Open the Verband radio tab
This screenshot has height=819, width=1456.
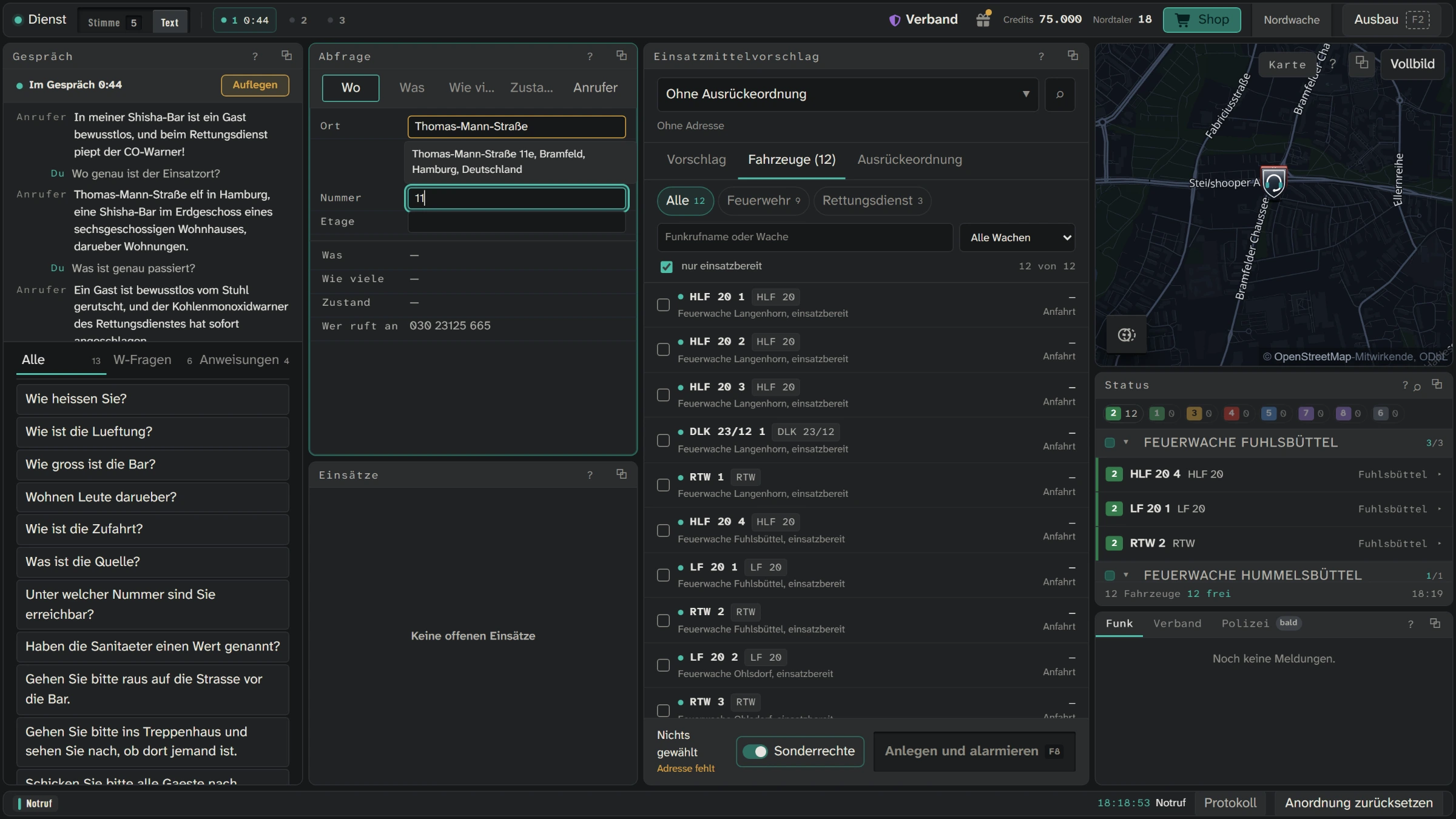[1177, 624]
